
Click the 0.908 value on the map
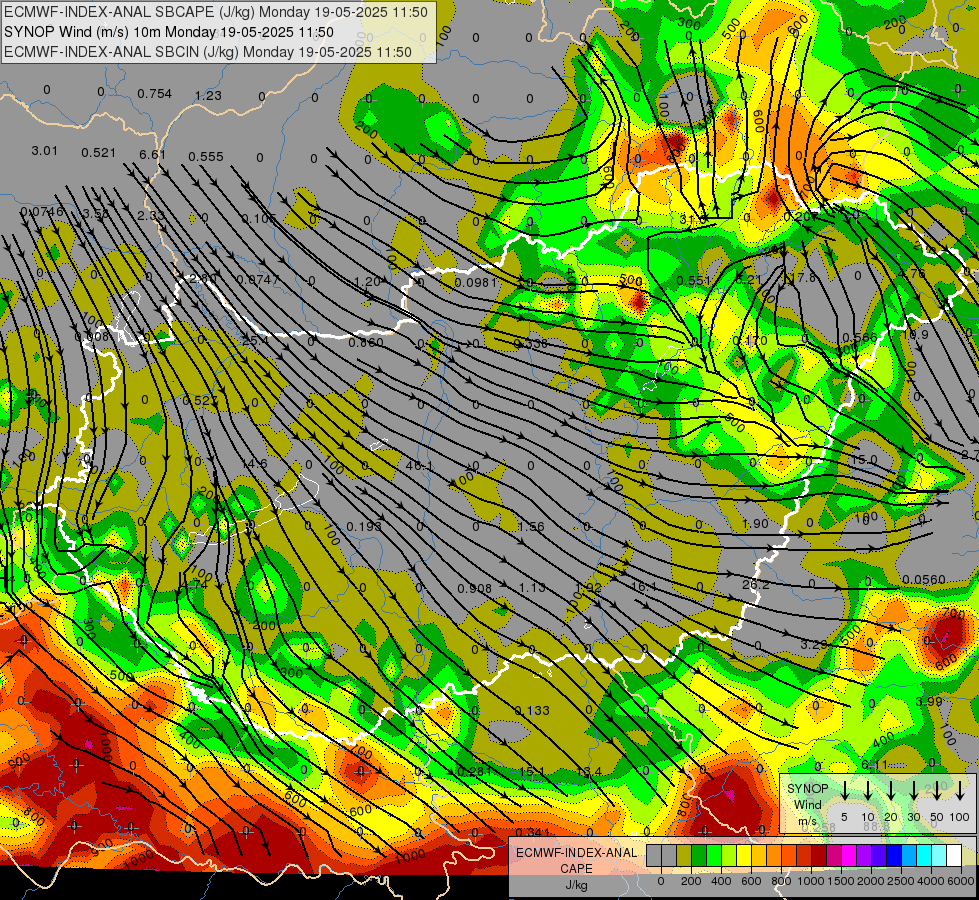coord(475,588)
